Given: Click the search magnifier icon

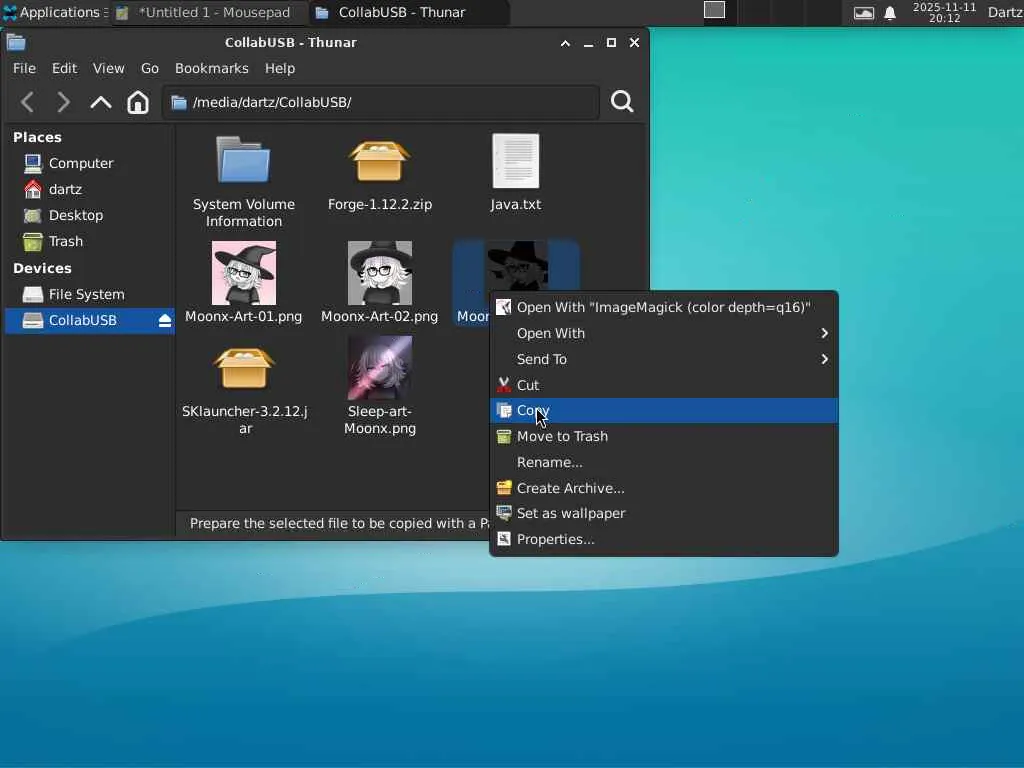Looking at the screenshot, I should (622, 101).
